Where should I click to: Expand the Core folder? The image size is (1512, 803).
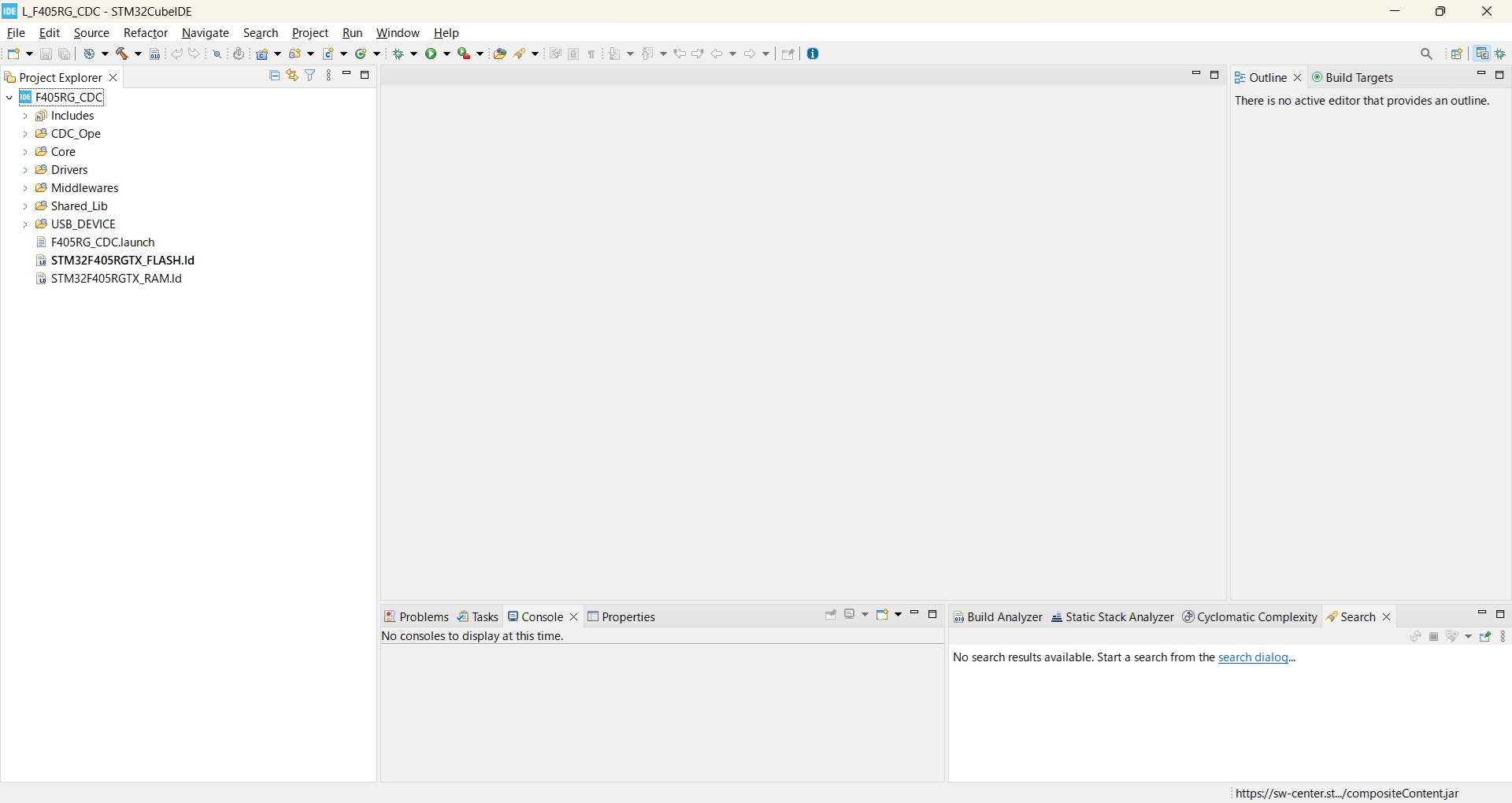pos(25,152)
